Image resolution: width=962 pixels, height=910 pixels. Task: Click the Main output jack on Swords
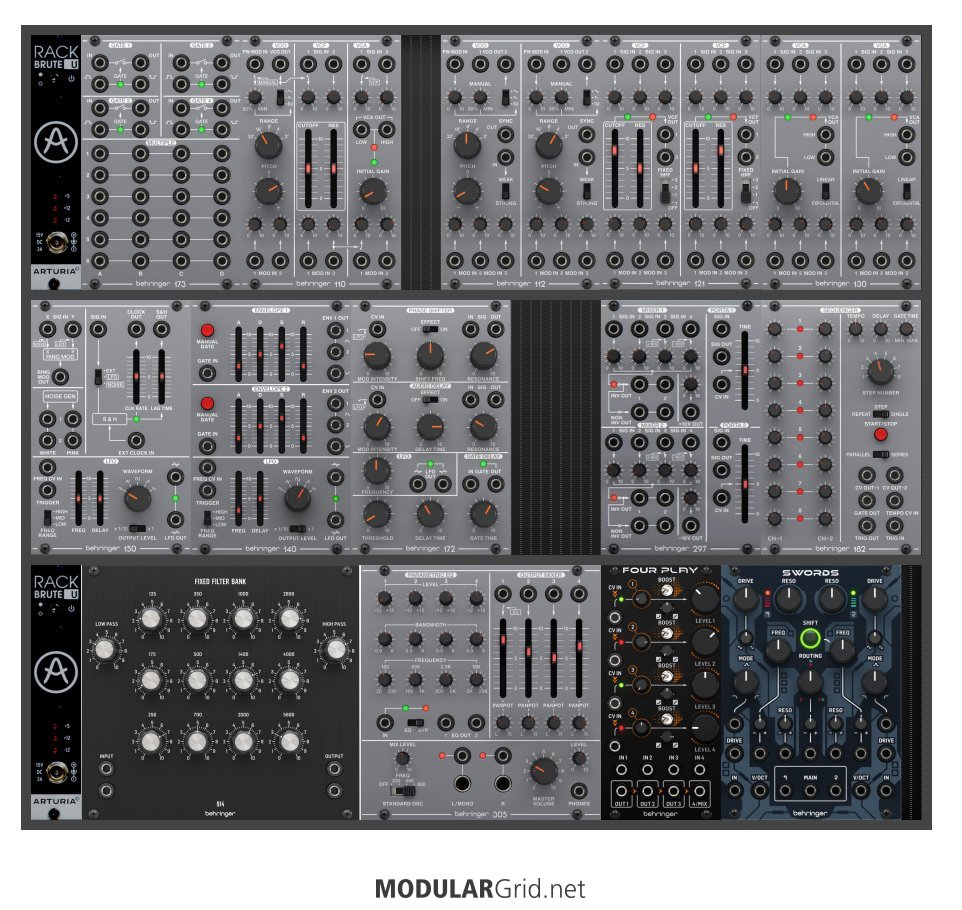point(810,791)
